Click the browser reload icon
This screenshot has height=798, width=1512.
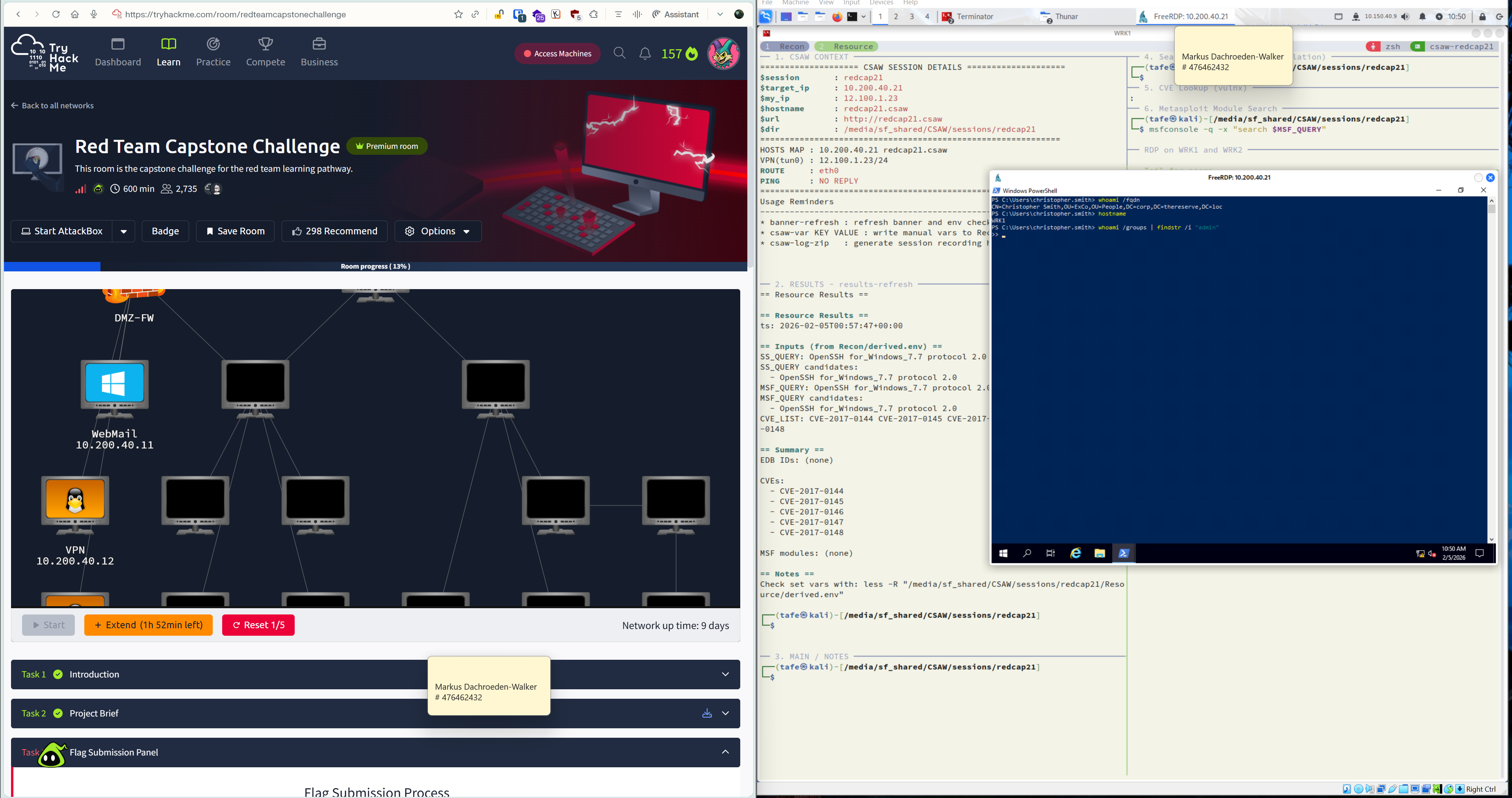(x=56, y=15)
